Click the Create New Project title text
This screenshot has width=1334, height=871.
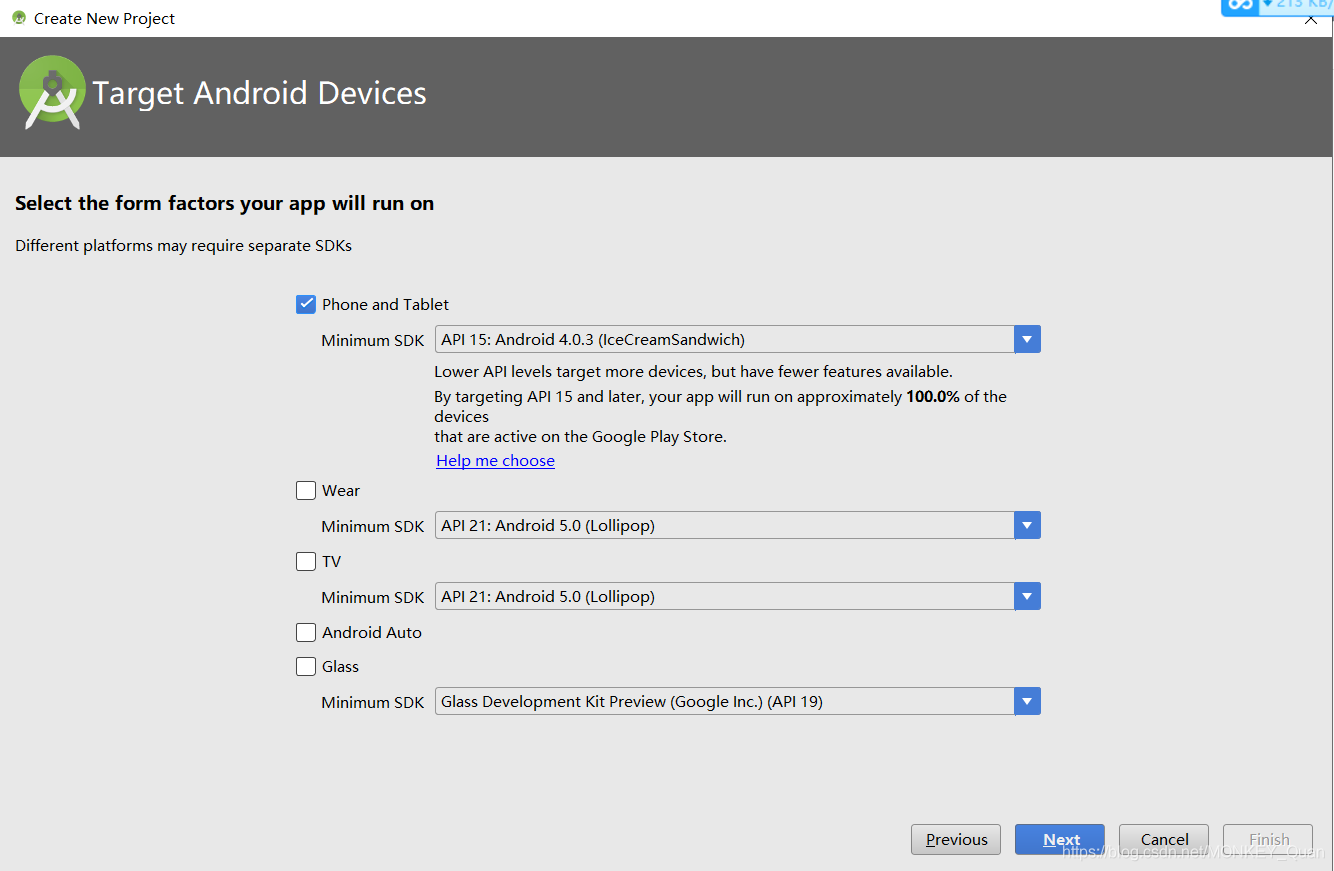tap(104, 19)
